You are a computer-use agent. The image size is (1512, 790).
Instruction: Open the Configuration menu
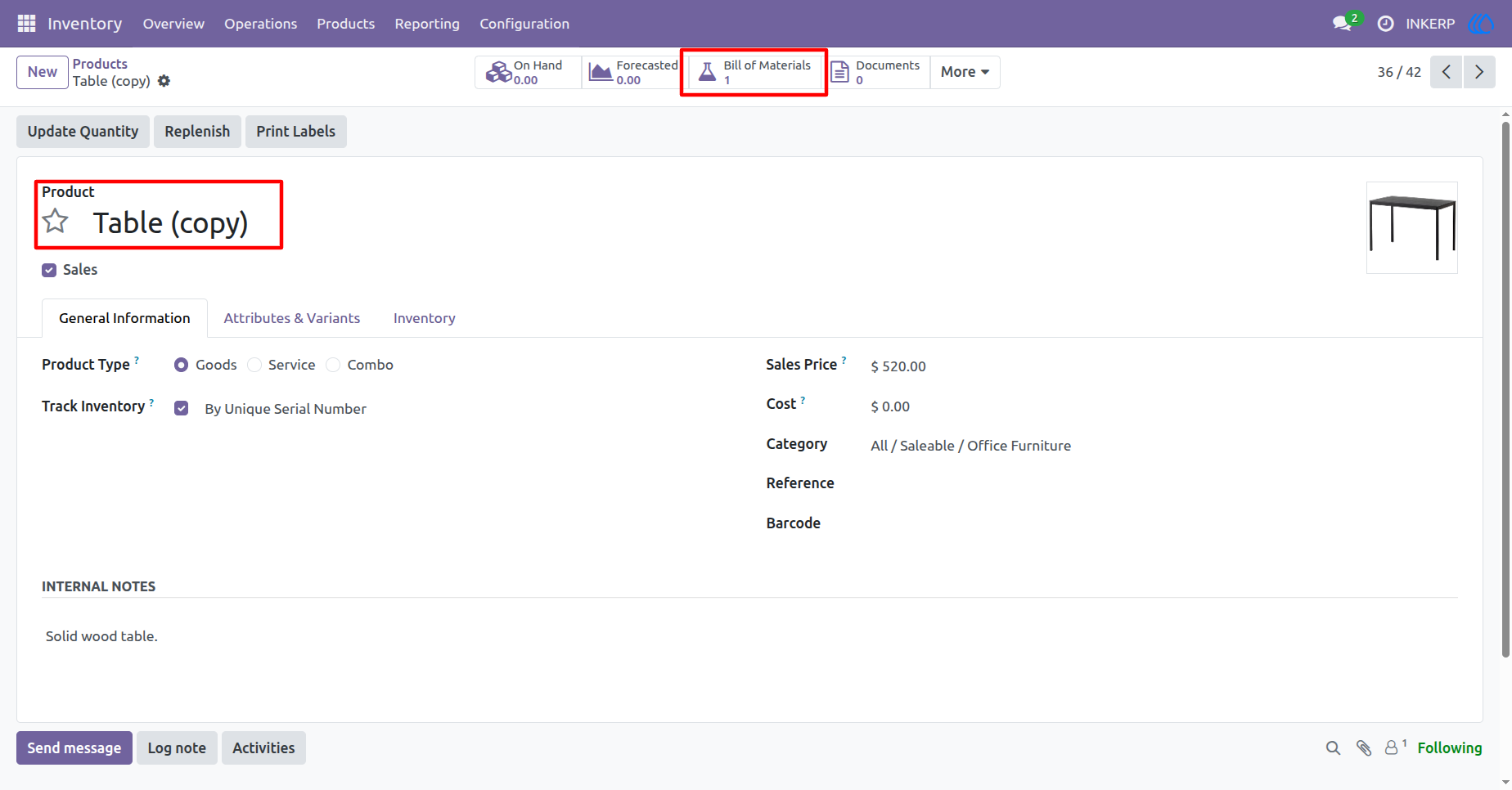[x=524, y=24]
